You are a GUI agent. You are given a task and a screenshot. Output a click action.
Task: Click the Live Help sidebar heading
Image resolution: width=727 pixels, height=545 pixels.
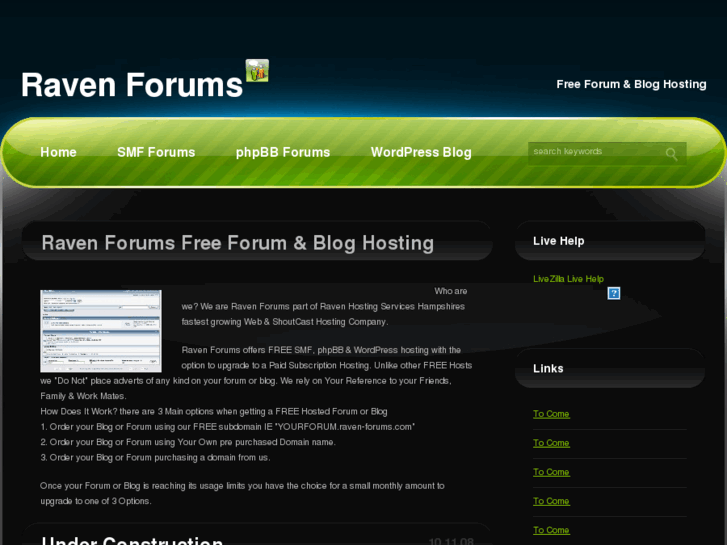pos(558,241)
